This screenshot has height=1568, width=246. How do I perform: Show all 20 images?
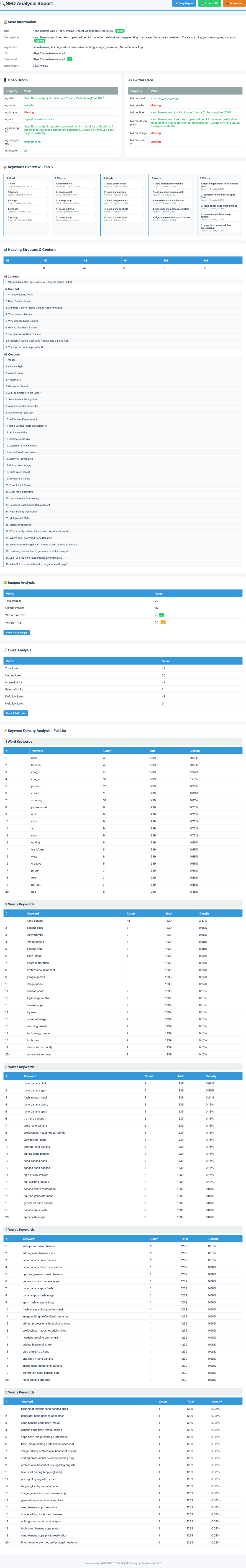point(16,632)
